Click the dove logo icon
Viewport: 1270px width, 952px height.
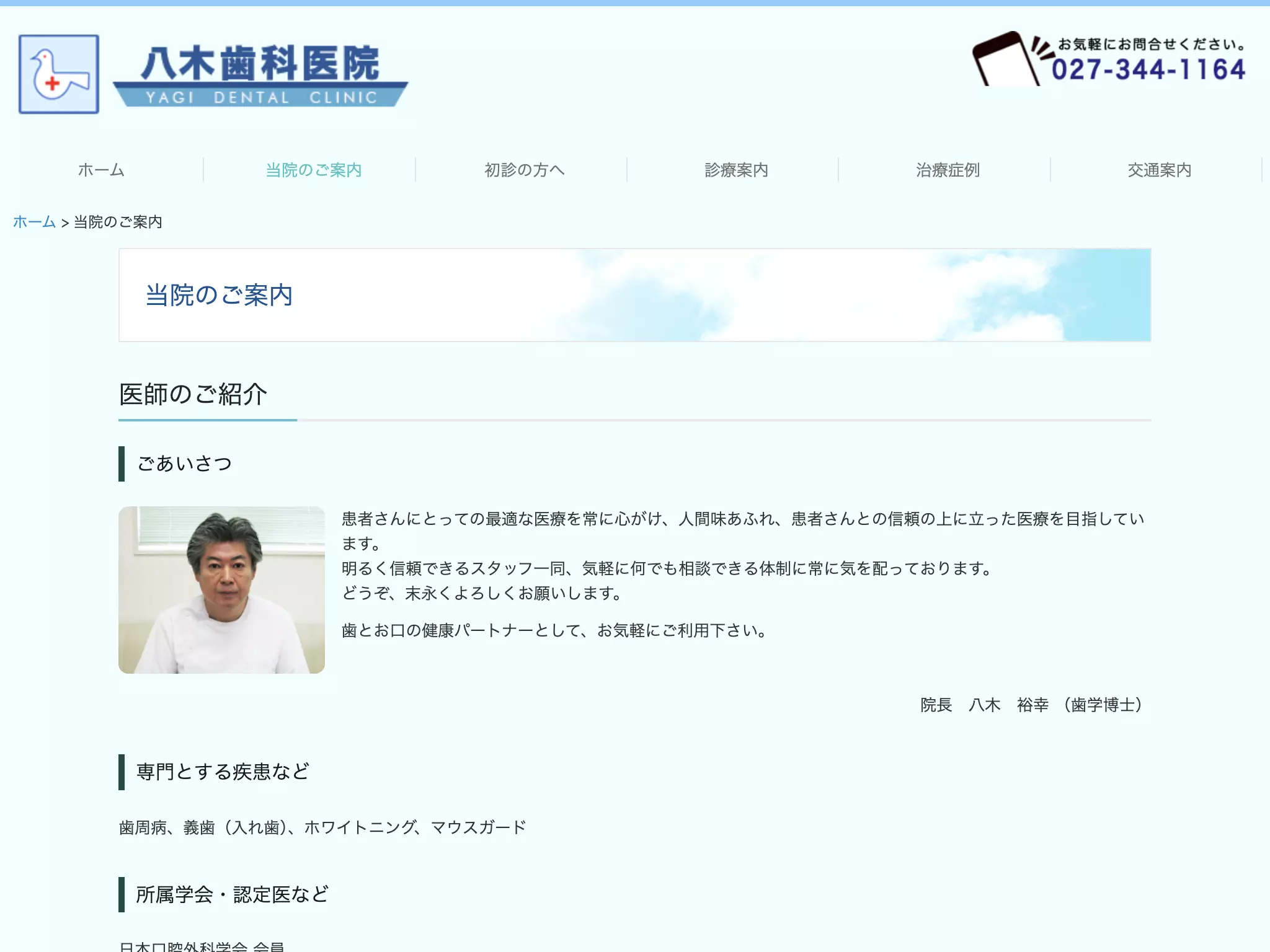pos(59,74)
